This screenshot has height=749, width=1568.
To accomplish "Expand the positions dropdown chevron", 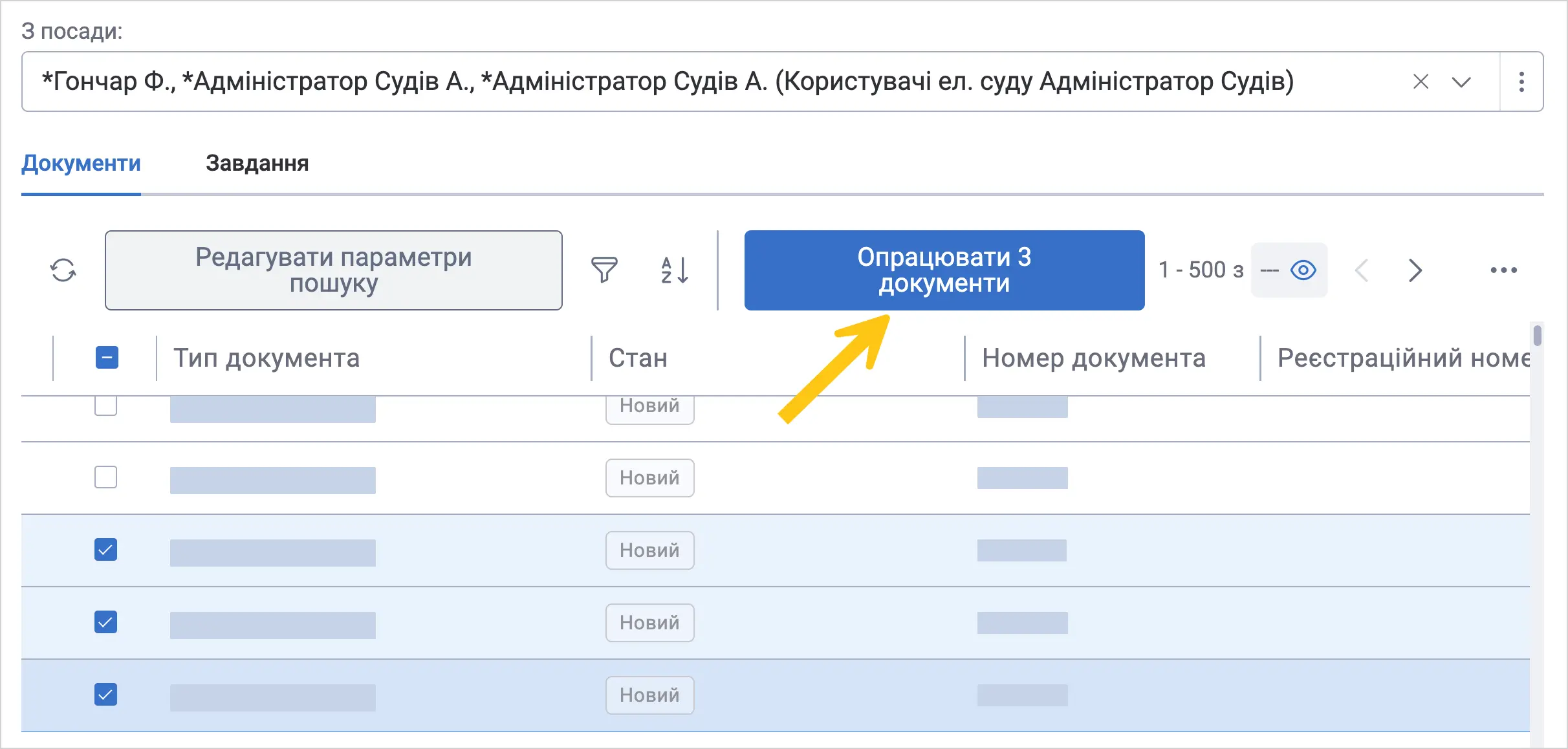I will pyautogui.click(x=1461, y=82).
